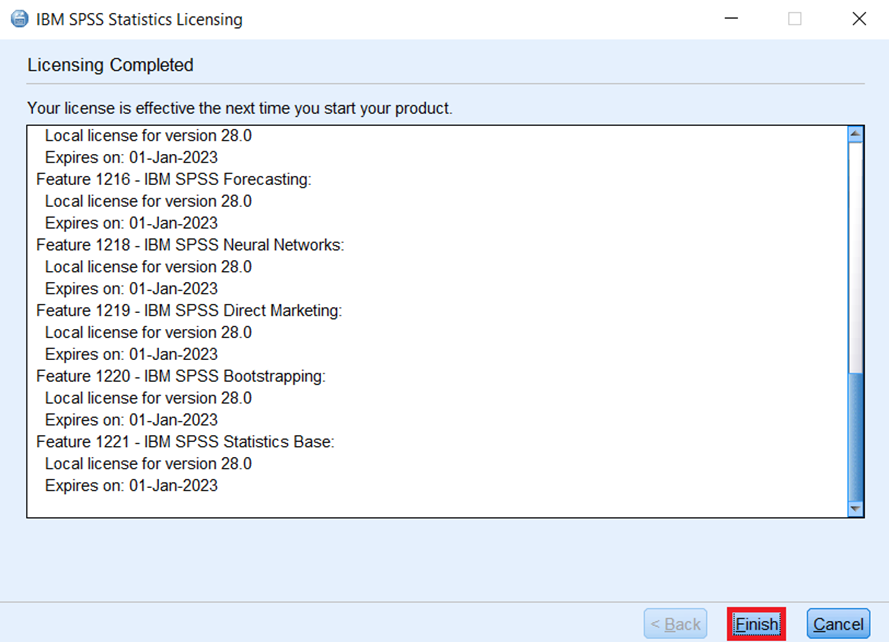Click the scrollbar down arrow

(855, 508)
